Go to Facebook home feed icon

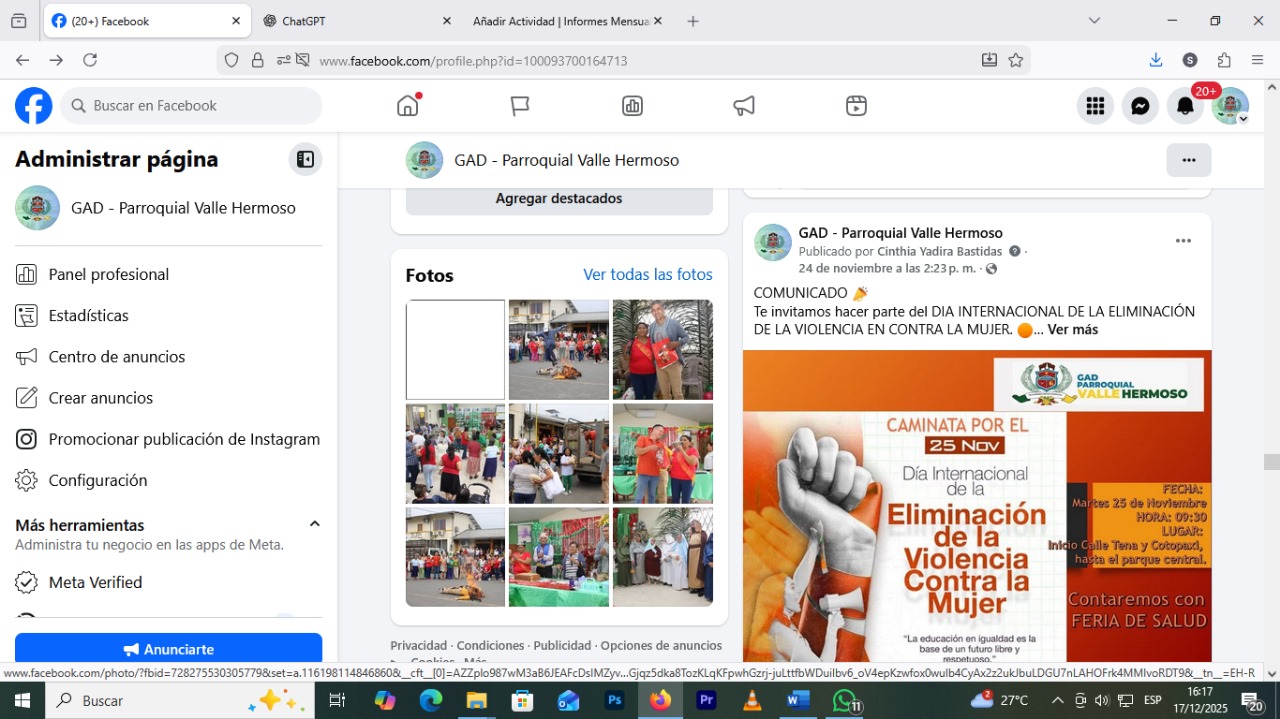[408, 106]
